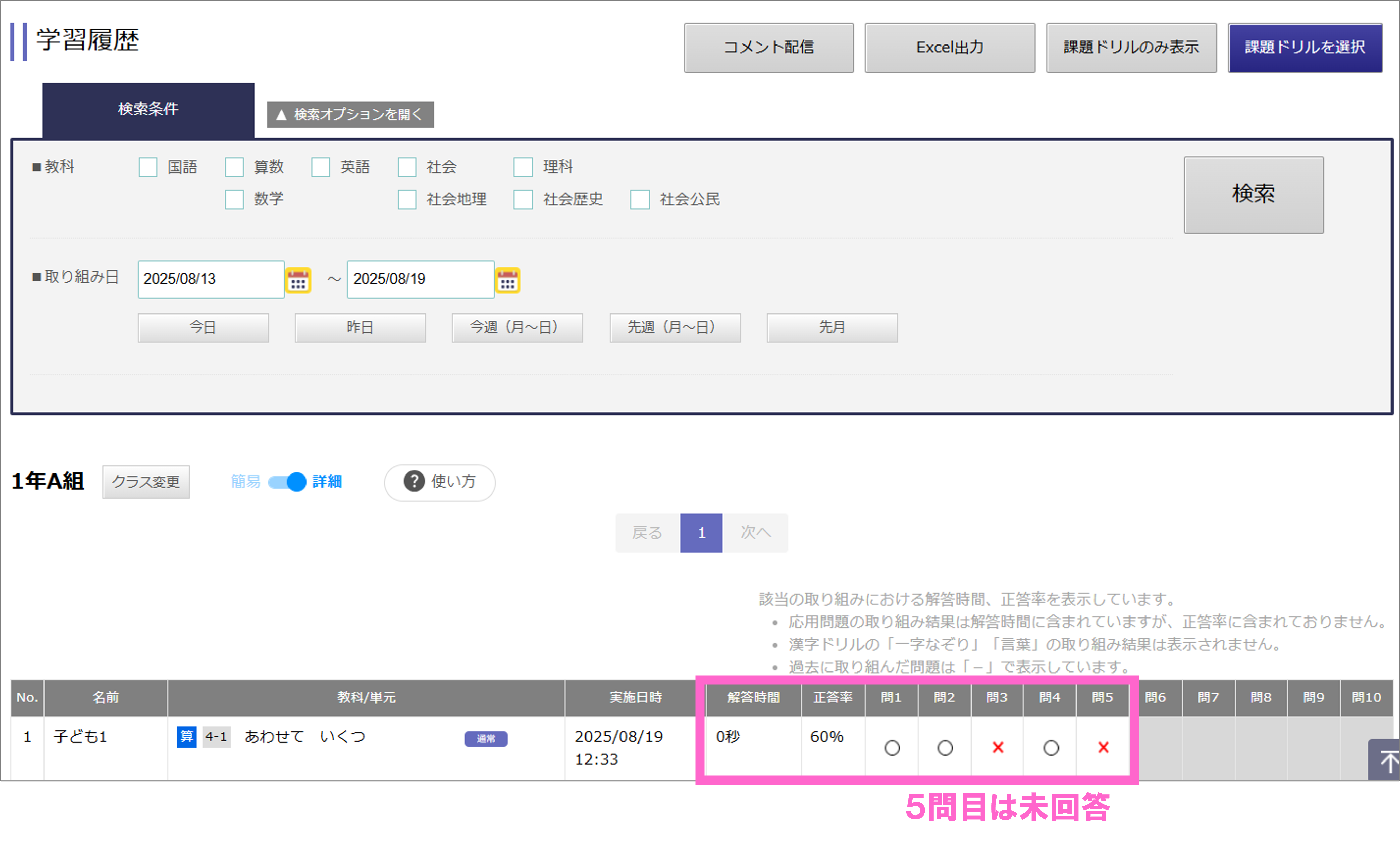Check the 国語 subject checkbox
1400x842 pixels.
click(x=148, y=167)
